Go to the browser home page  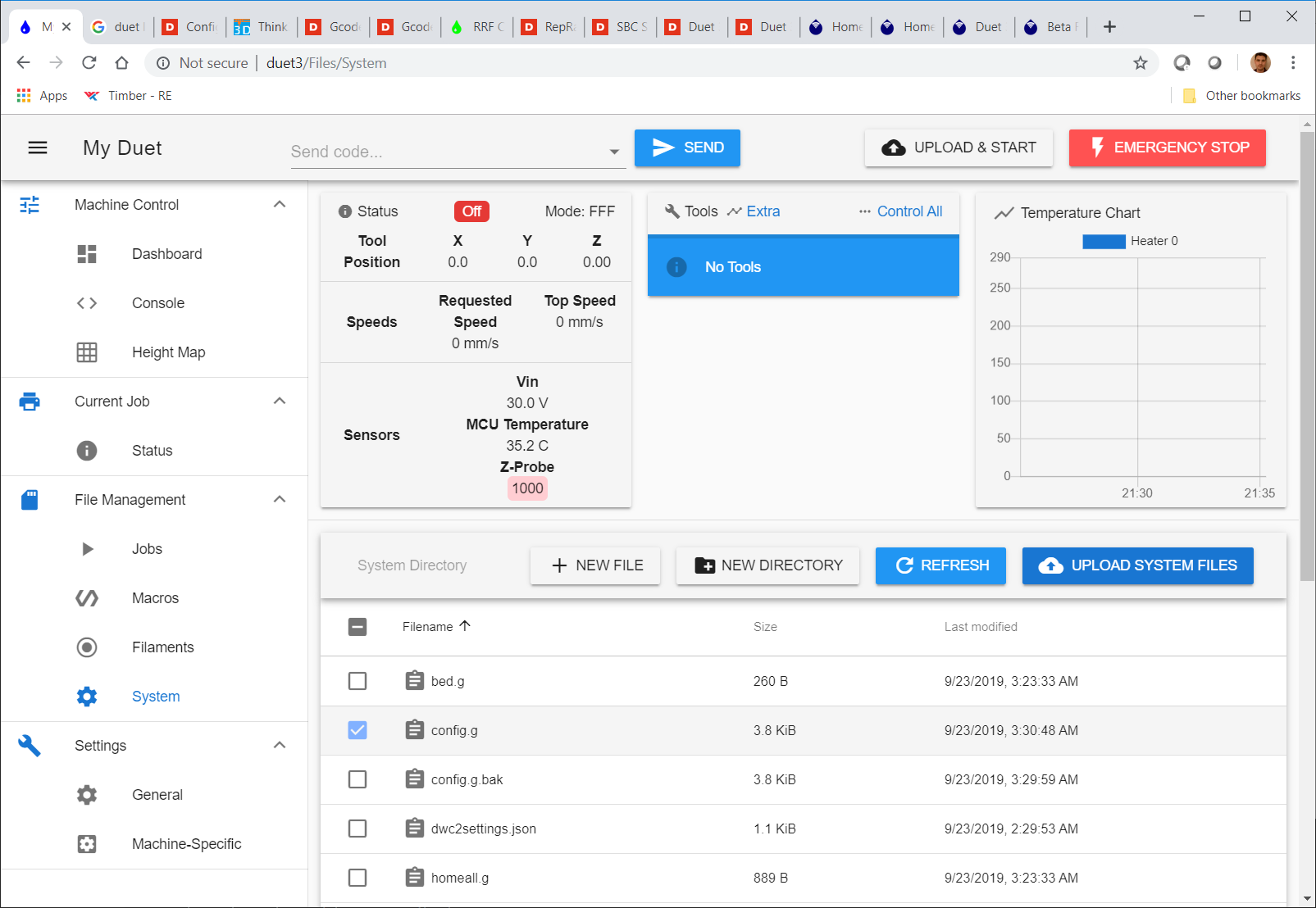click(122, 63)
